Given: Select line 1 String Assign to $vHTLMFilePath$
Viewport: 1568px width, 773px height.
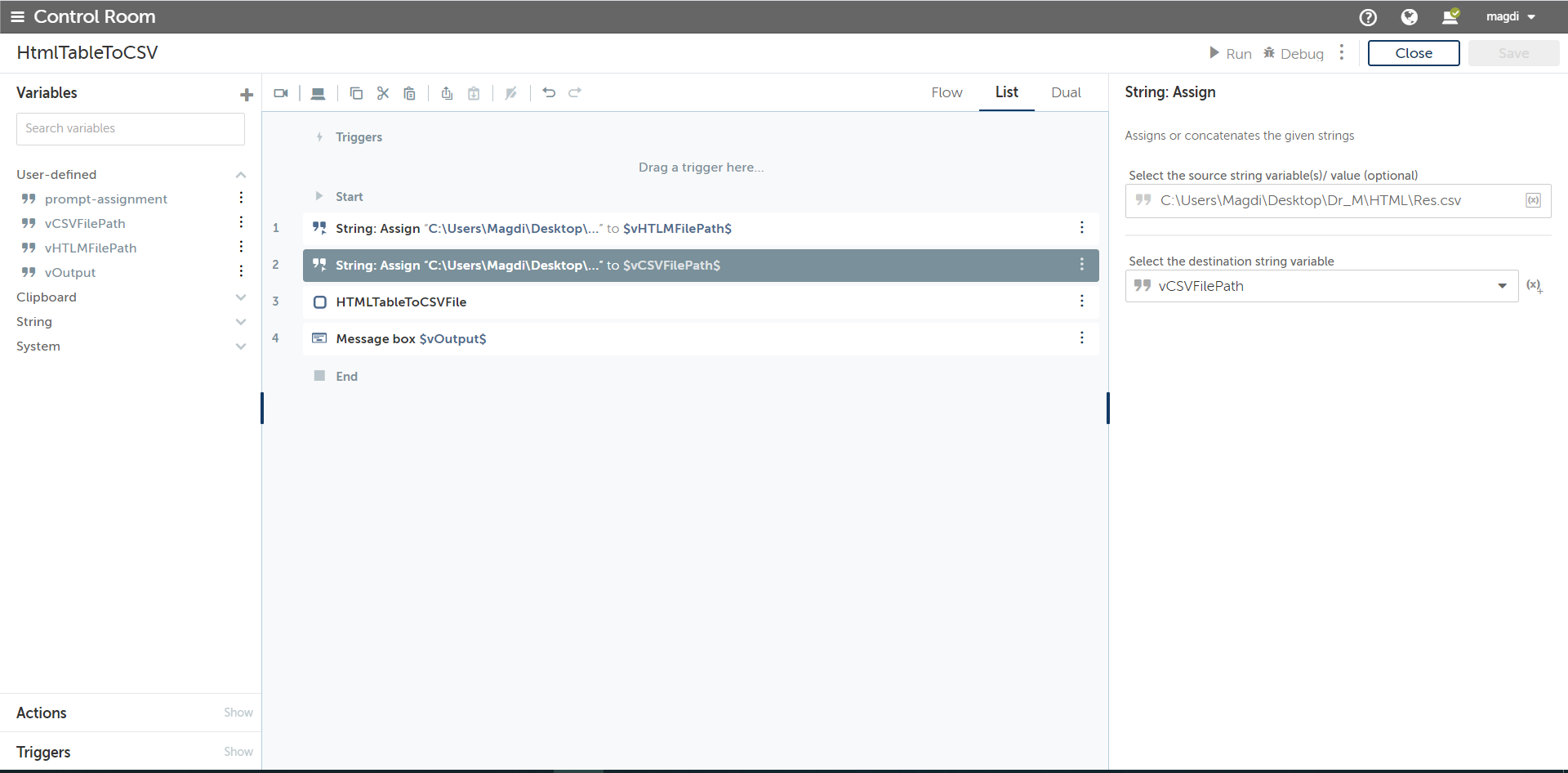Looking at the screenshot, I should (701, 229).
